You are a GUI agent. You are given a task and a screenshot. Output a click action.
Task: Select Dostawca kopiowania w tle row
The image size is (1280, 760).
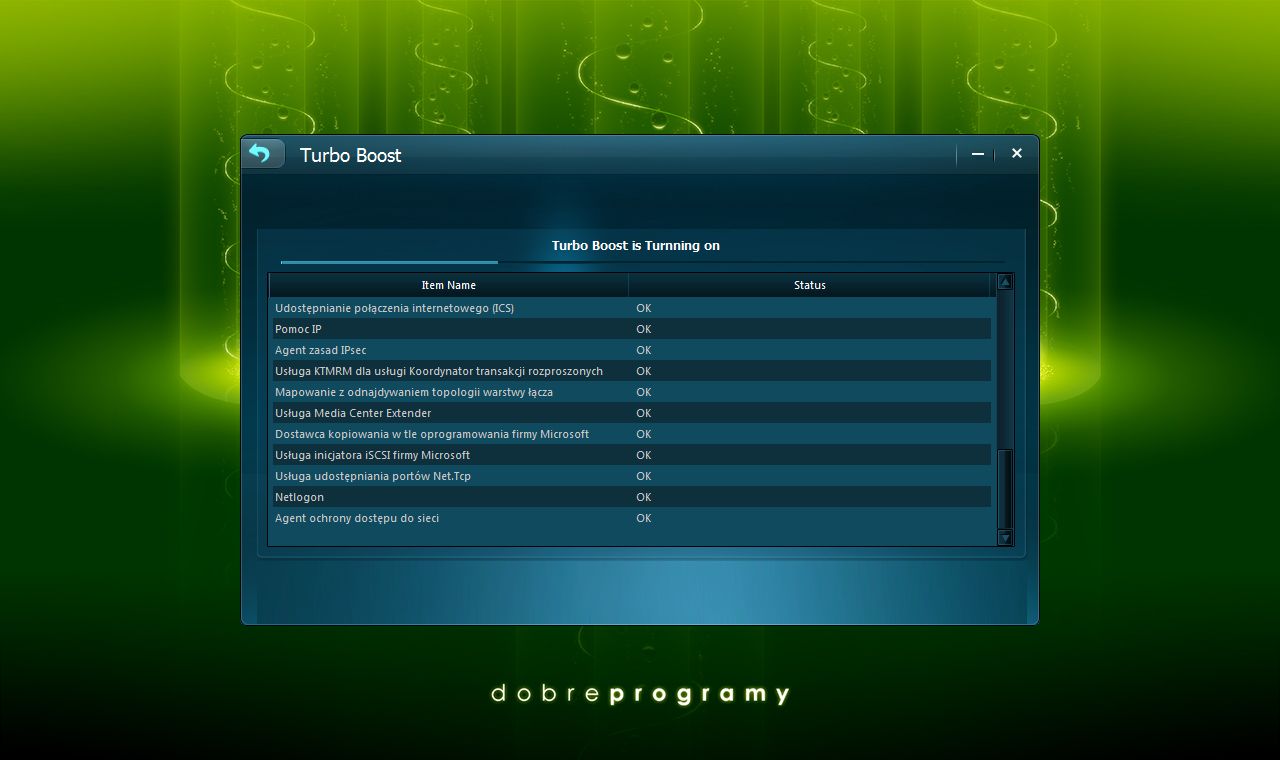(x=630, y=434)
